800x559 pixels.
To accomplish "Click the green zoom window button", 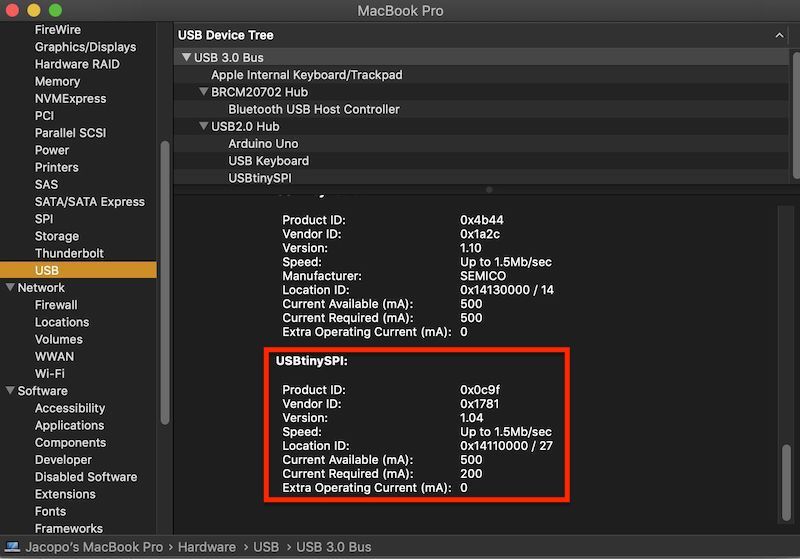I will pyautogui.click(x=55, y=10).
